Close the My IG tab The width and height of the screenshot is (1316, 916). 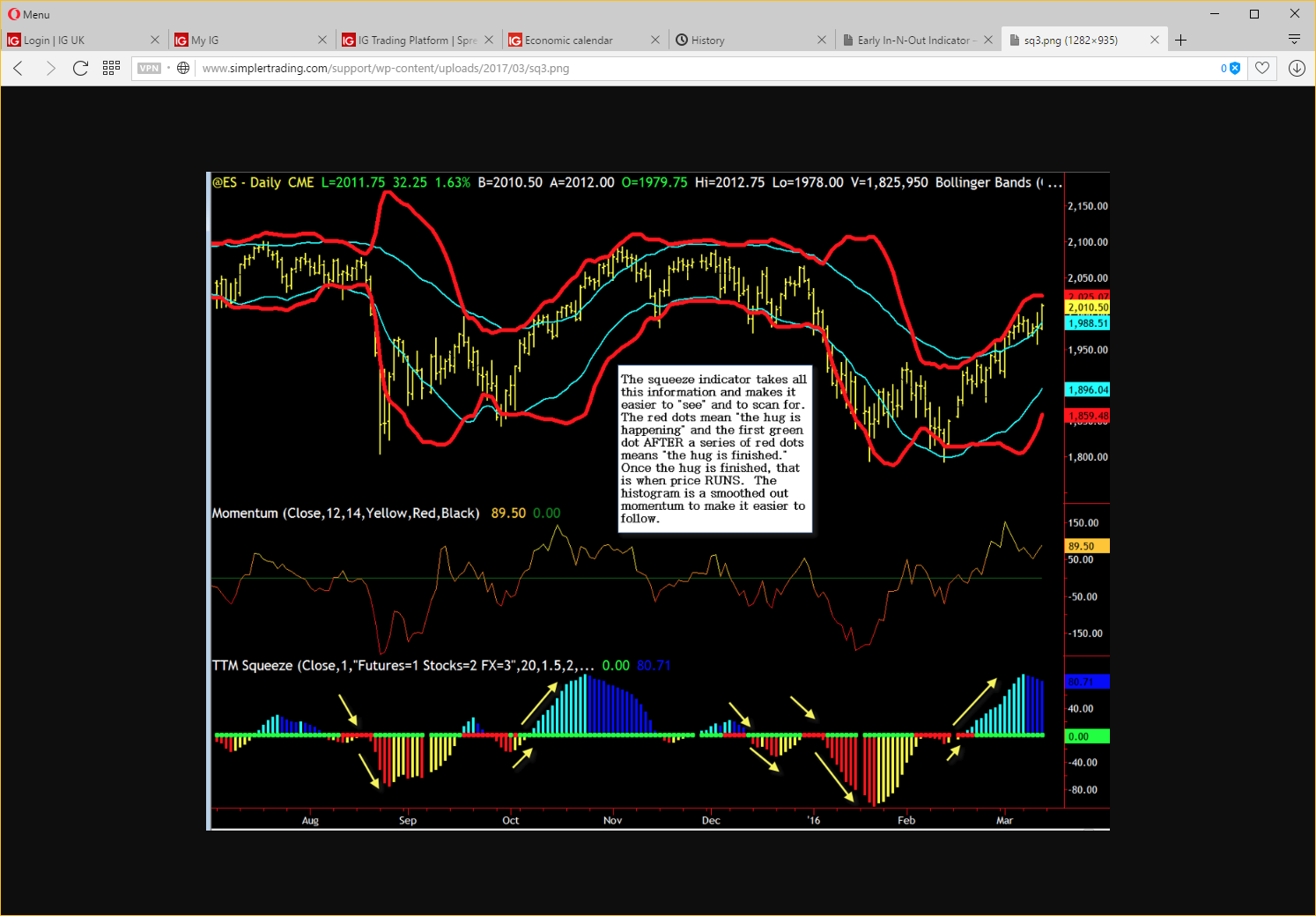(x=322, y=40)
